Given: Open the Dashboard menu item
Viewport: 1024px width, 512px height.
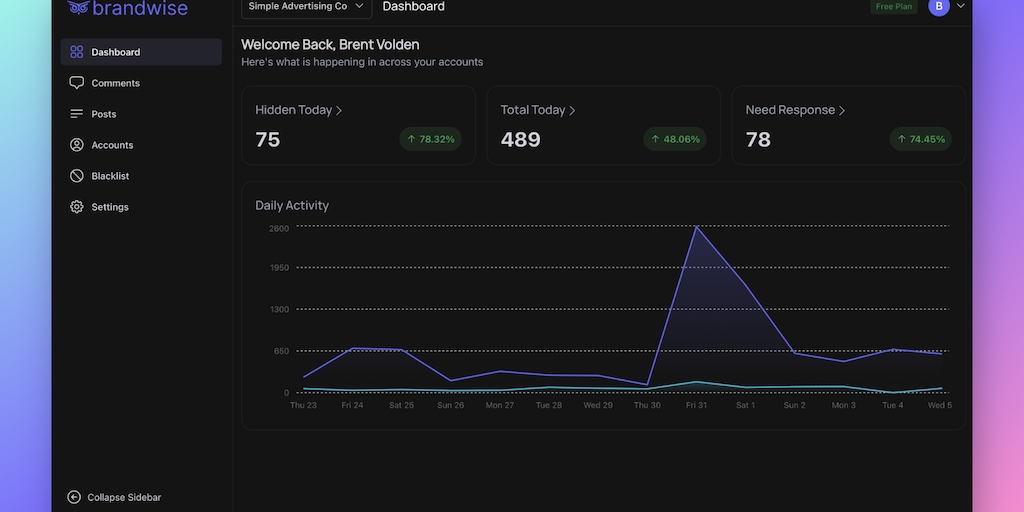Looking at the screenshot, I should (141, 52).
